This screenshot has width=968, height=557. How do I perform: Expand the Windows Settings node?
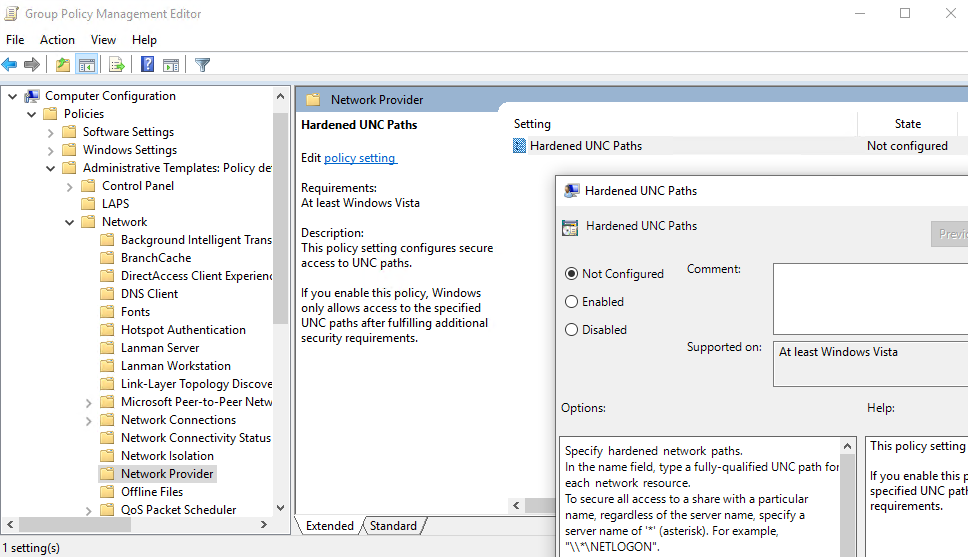51,150
